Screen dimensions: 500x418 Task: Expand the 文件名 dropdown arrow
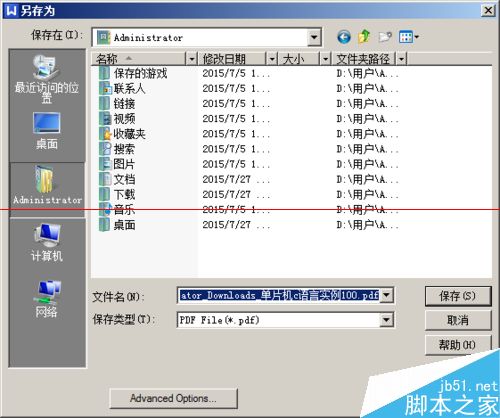[386, 295]
